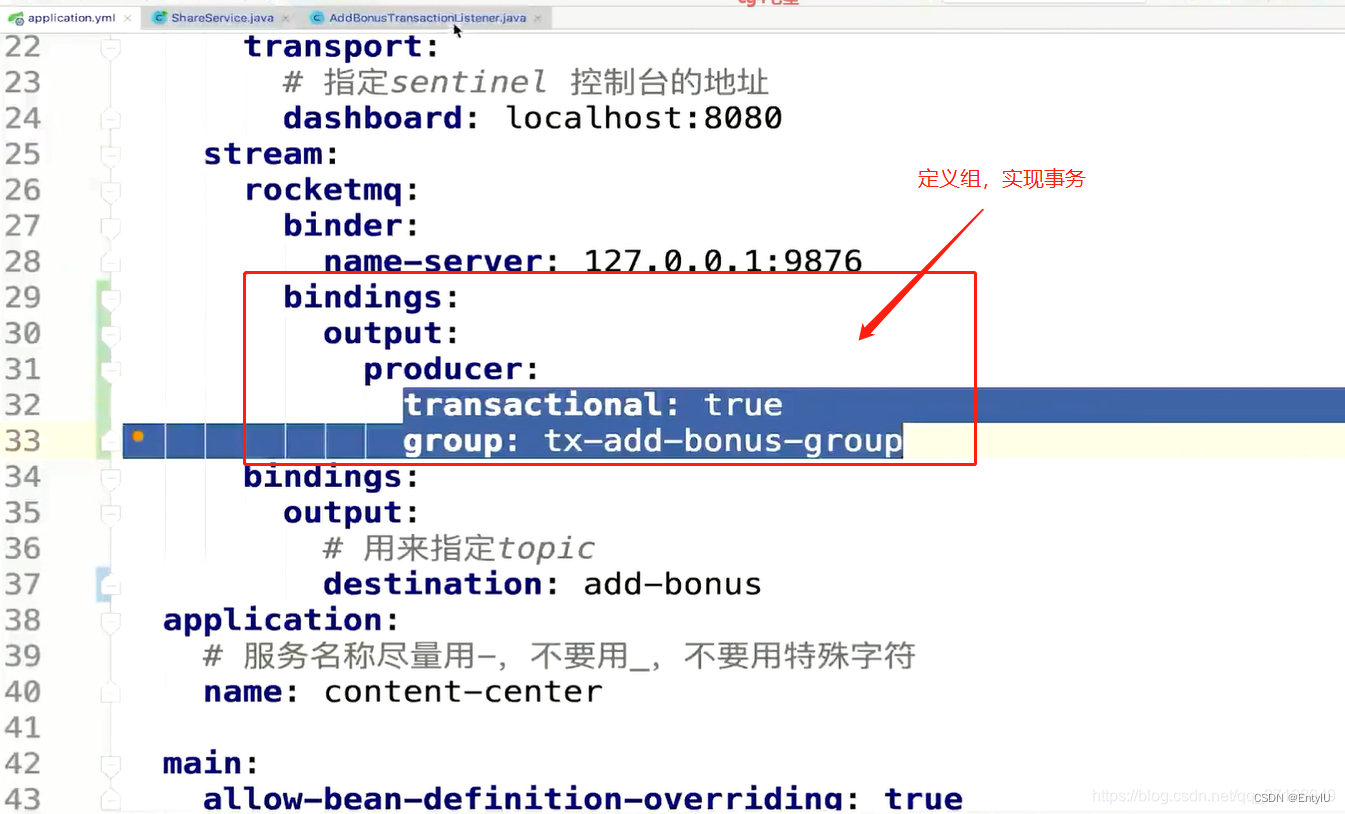Collapse the producer block on line 31

110,370
